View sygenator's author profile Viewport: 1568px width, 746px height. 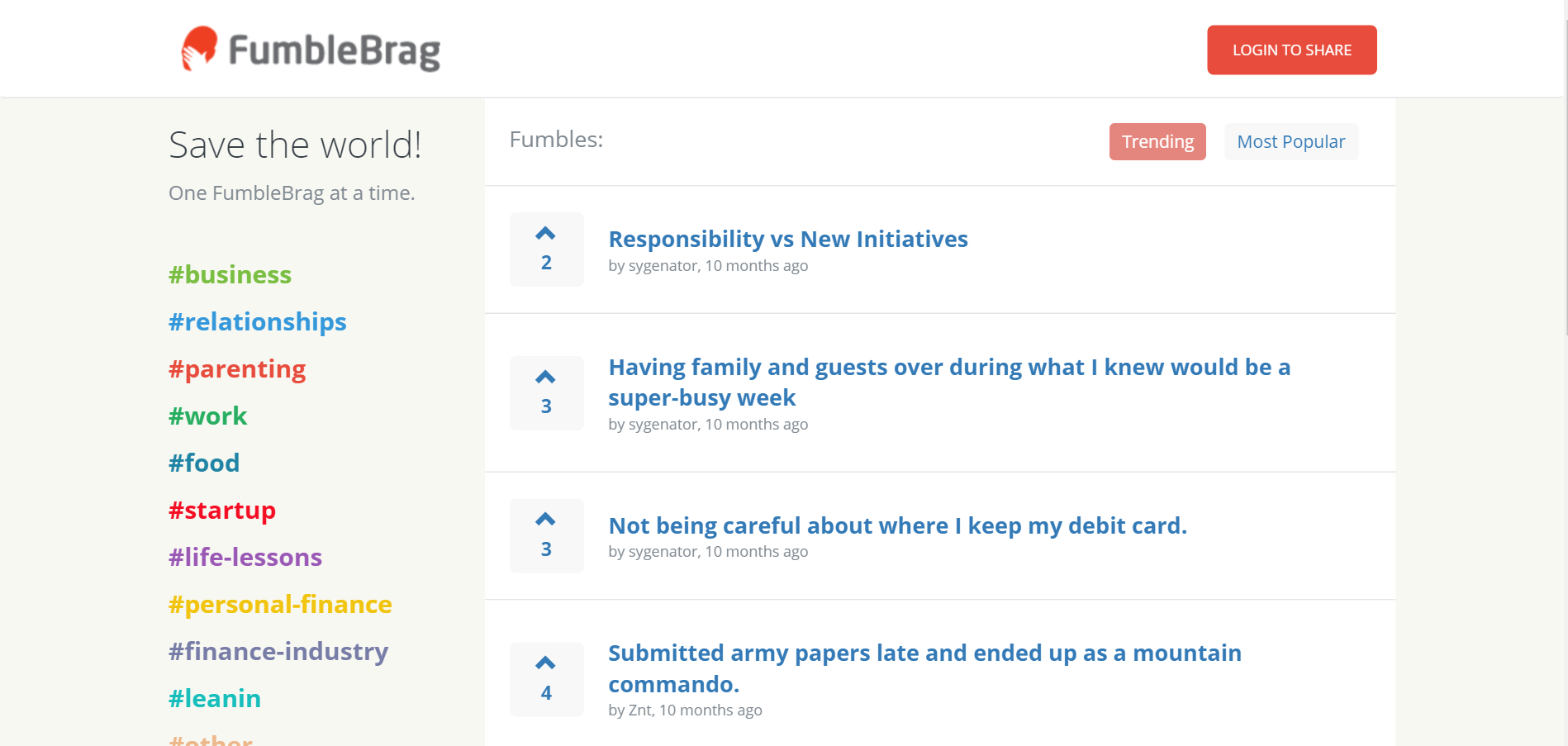(x=661, y=265)
